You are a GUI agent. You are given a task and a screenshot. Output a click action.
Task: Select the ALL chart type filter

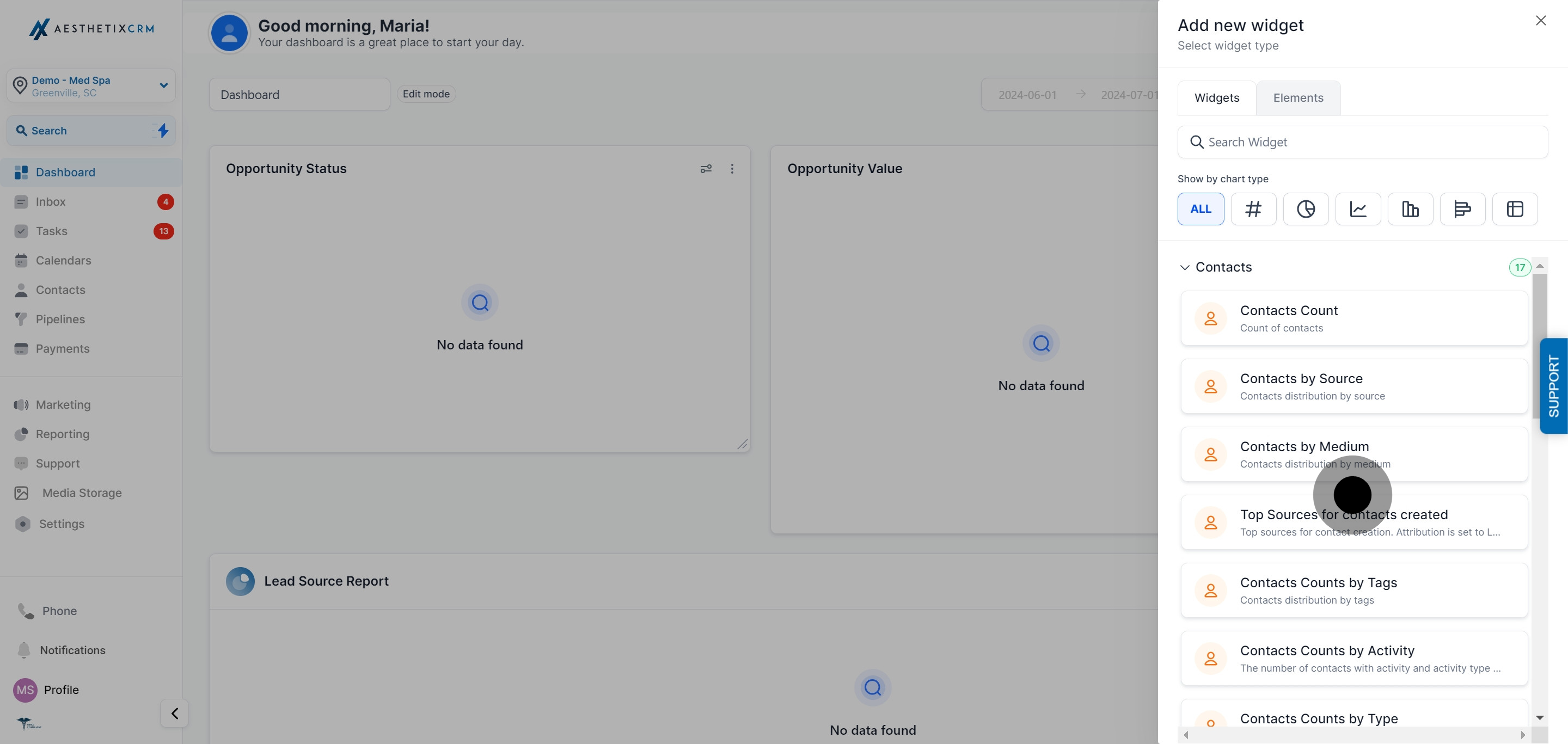tap(1200, 208)
